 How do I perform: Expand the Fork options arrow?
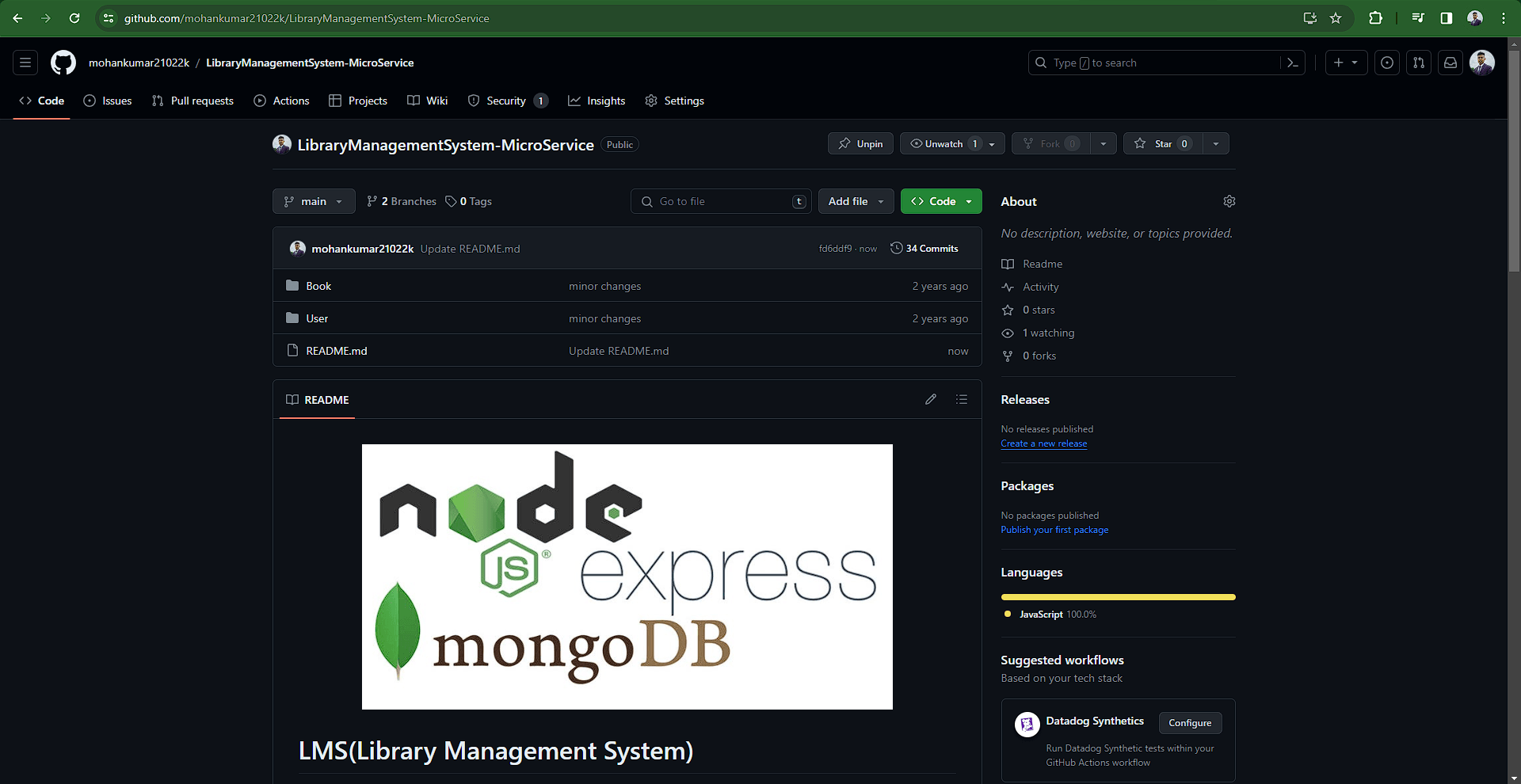(1104, 143)
